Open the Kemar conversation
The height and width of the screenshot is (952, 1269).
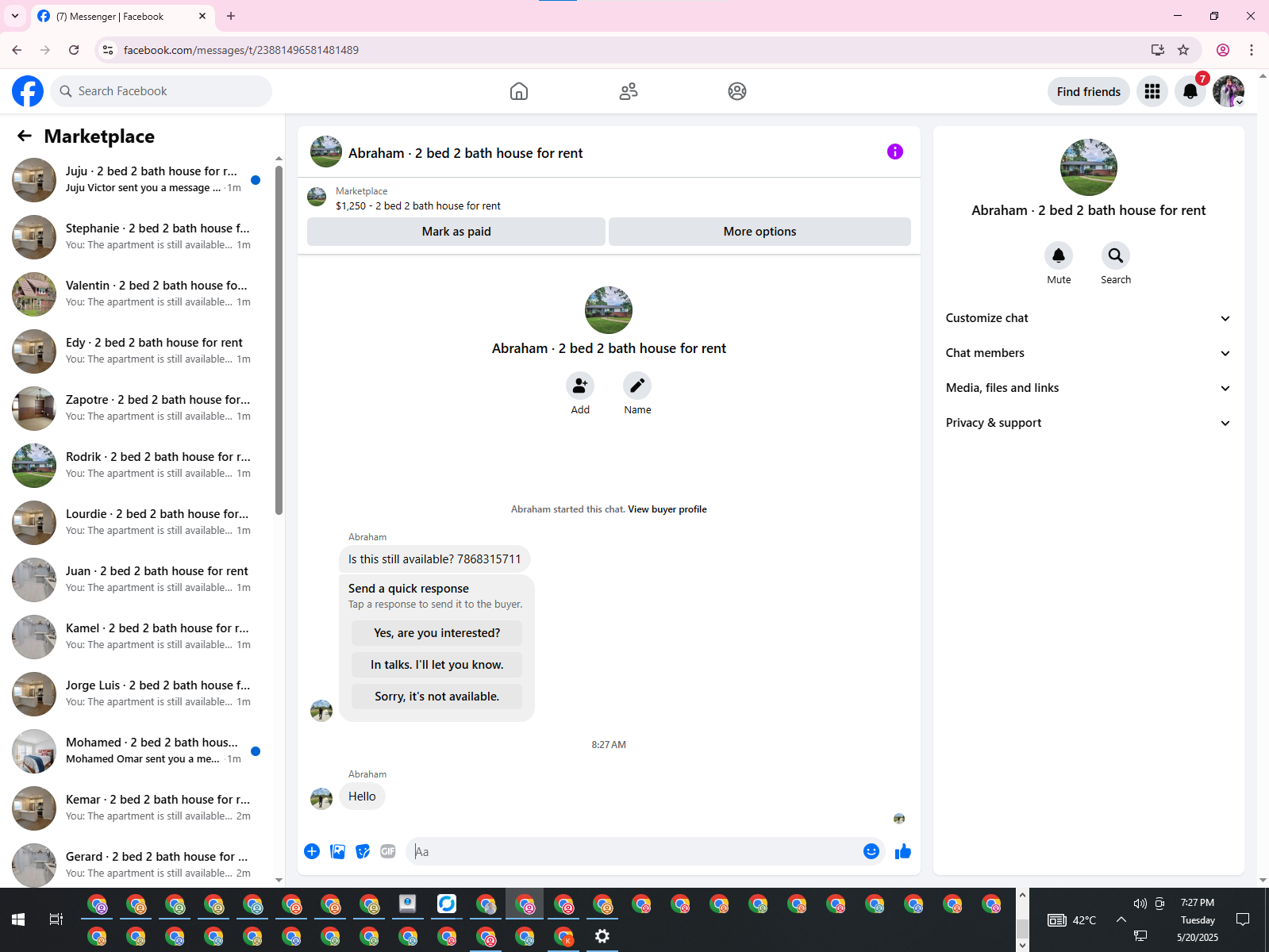137,808
